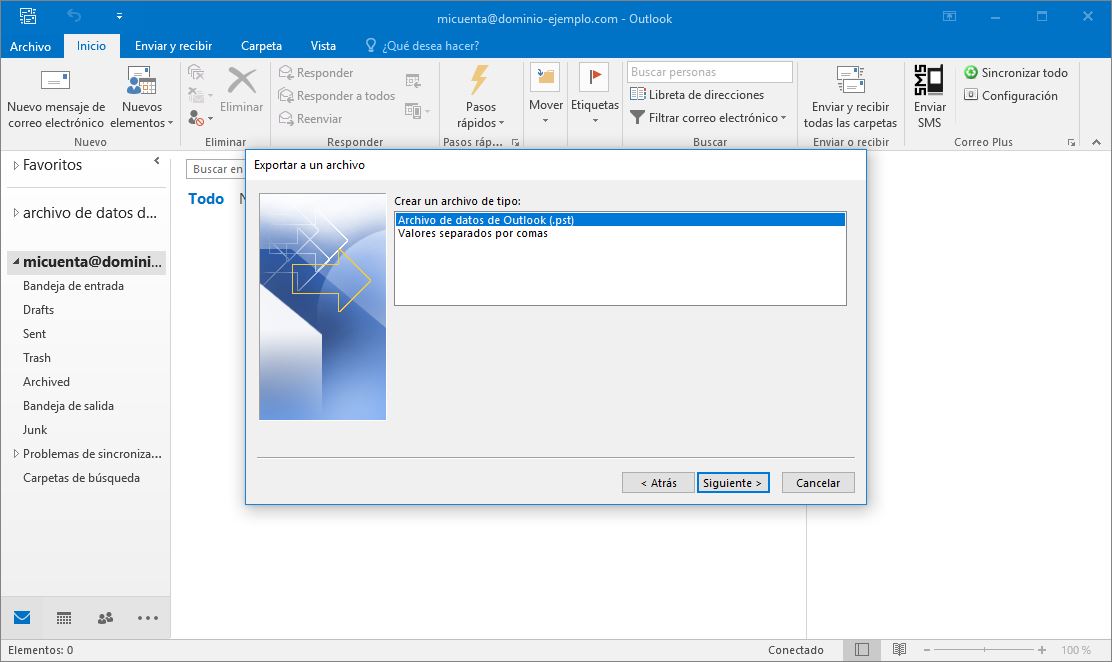Open the Pasos rápidos dialog launcher
The image size is (1112, 662).
516,143
